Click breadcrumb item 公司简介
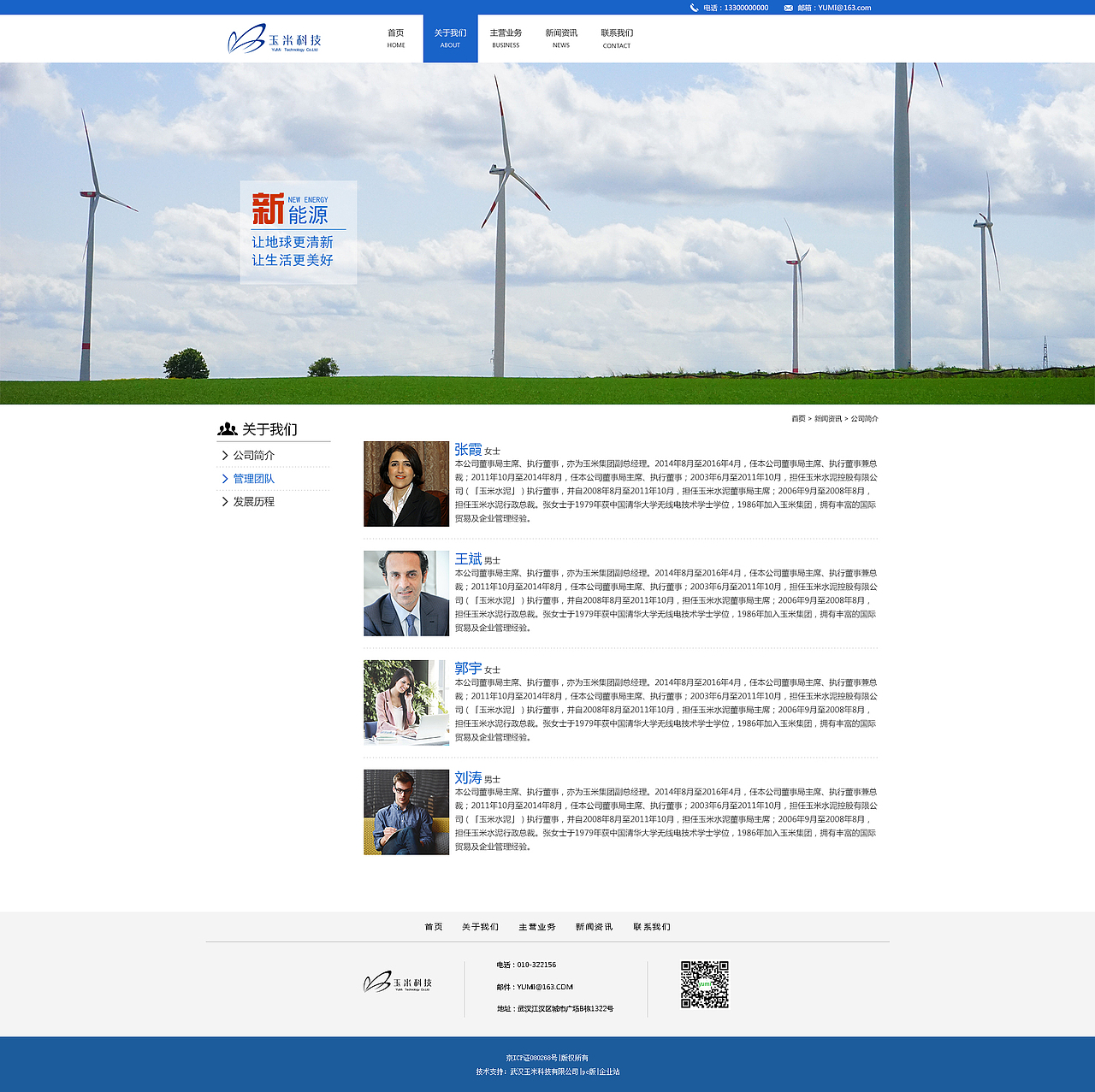1095x1092 pixels. tap(865, 419)
